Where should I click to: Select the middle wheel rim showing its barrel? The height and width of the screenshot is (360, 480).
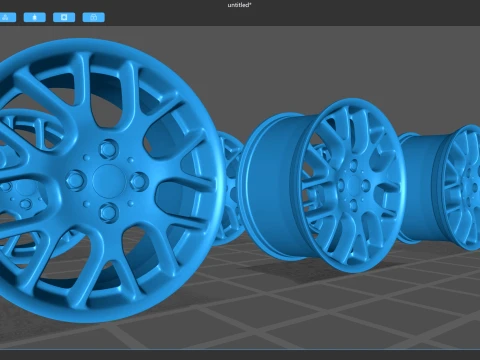(x=322, y=185)
